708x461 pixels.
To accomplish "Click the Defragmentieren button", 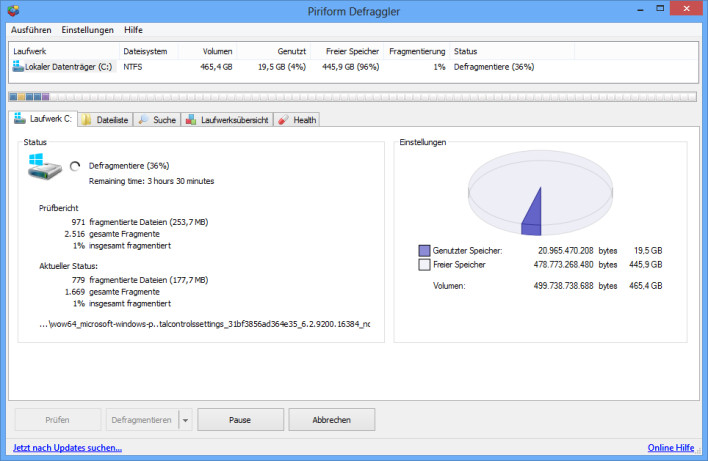I will [x=142, y=420].
